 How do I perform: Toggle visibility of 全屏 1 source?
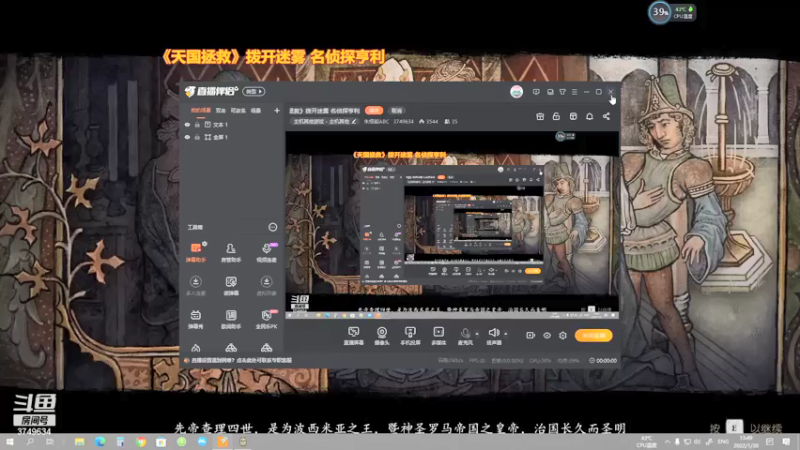pos(187,137)
